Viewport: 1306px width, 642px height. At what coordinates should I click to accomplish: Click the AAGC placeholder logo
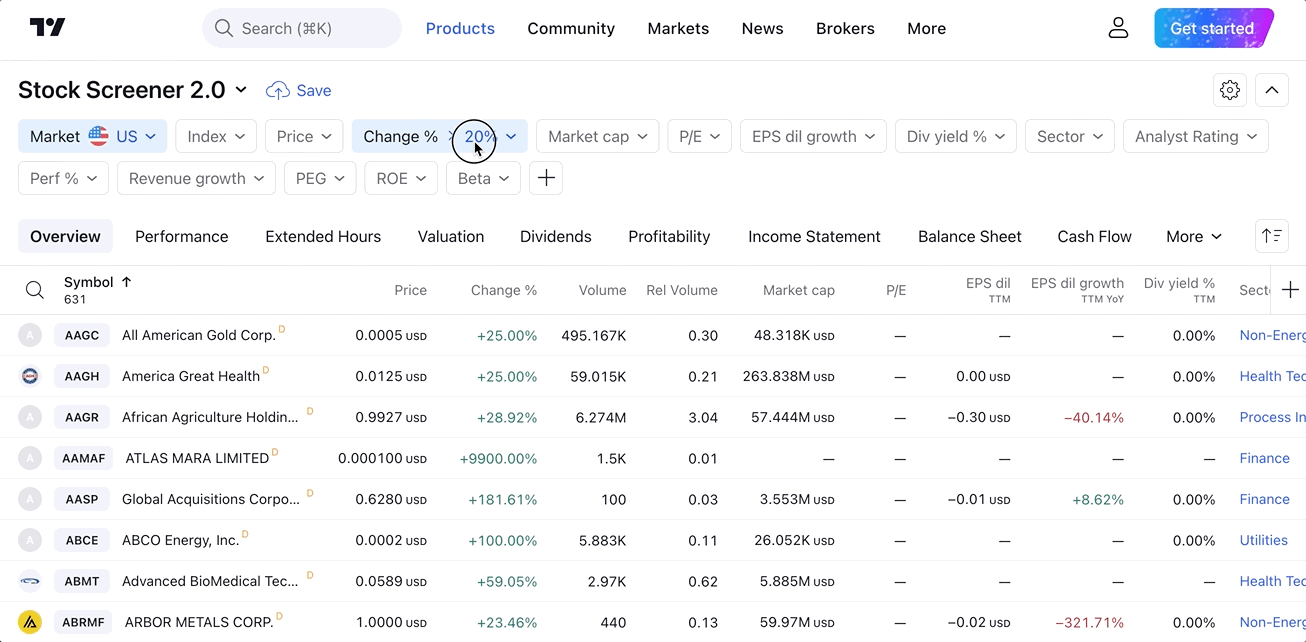pos(30,335)
